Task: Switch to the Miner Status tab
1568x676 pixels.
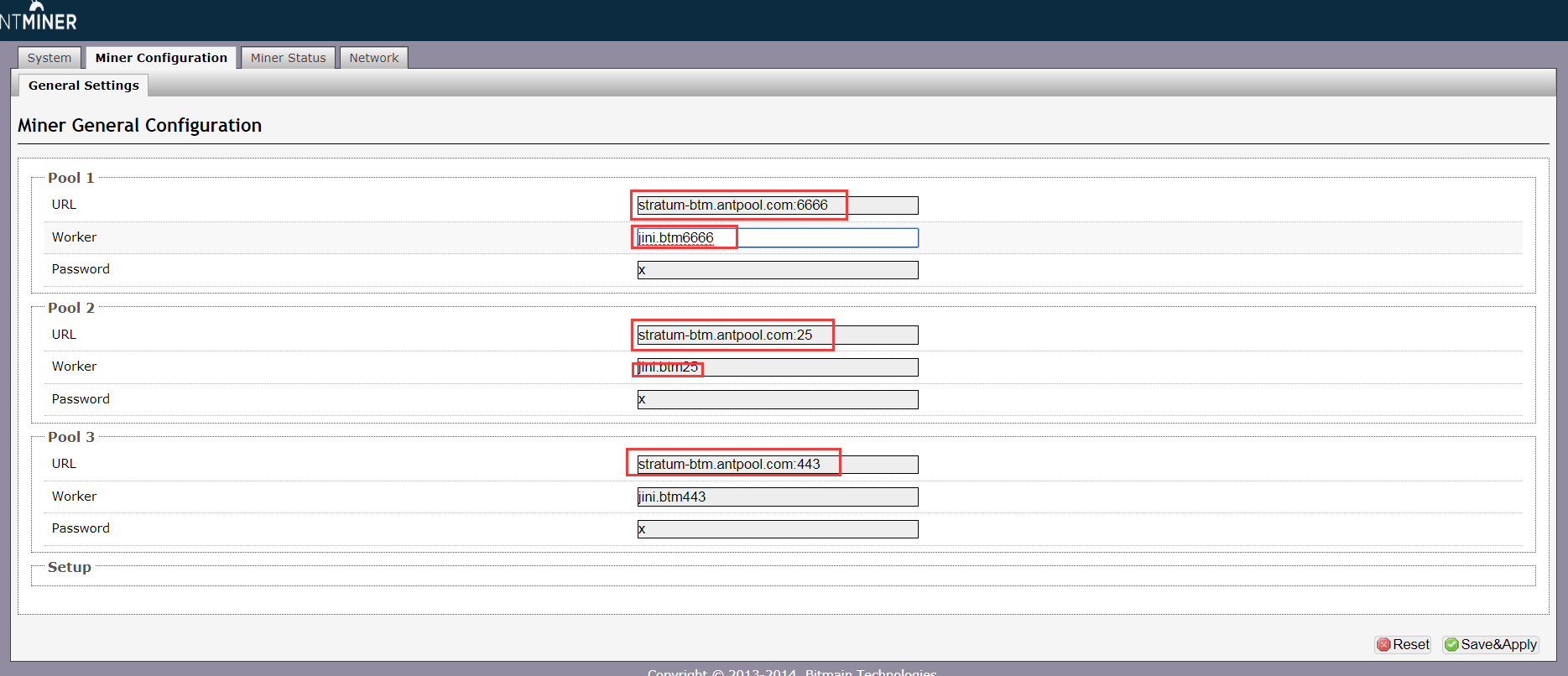Action: coord(288,58)
